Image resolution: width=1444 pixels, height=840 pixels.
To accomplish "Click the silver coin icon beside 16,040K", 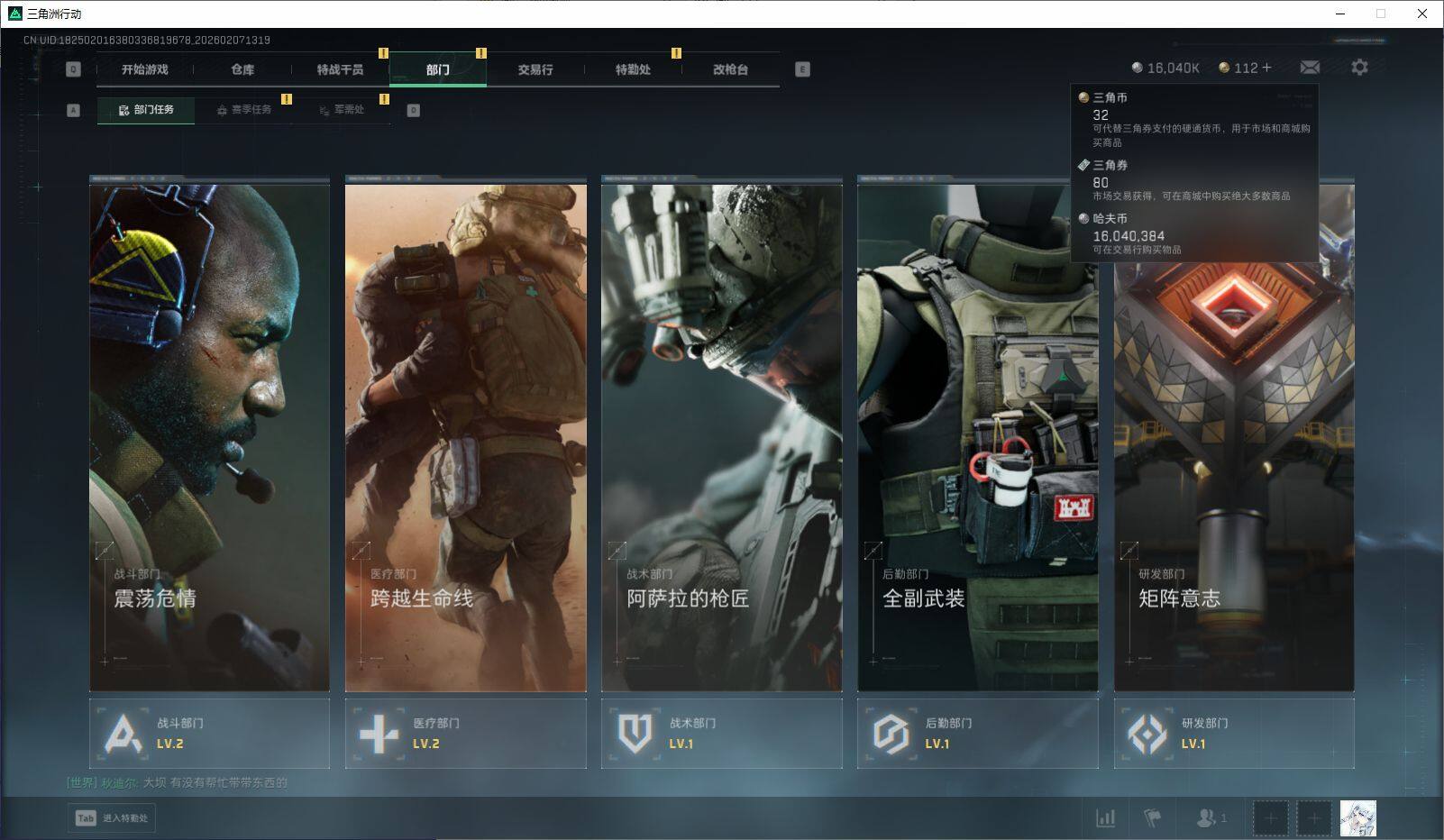I will pos(1138,68).
